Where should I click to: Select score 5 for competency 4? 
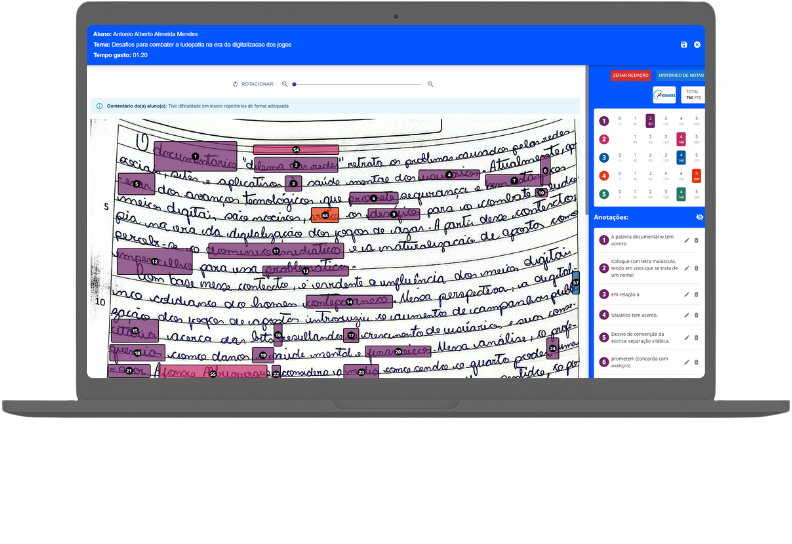pyautogui.click(x=696, y=175)
